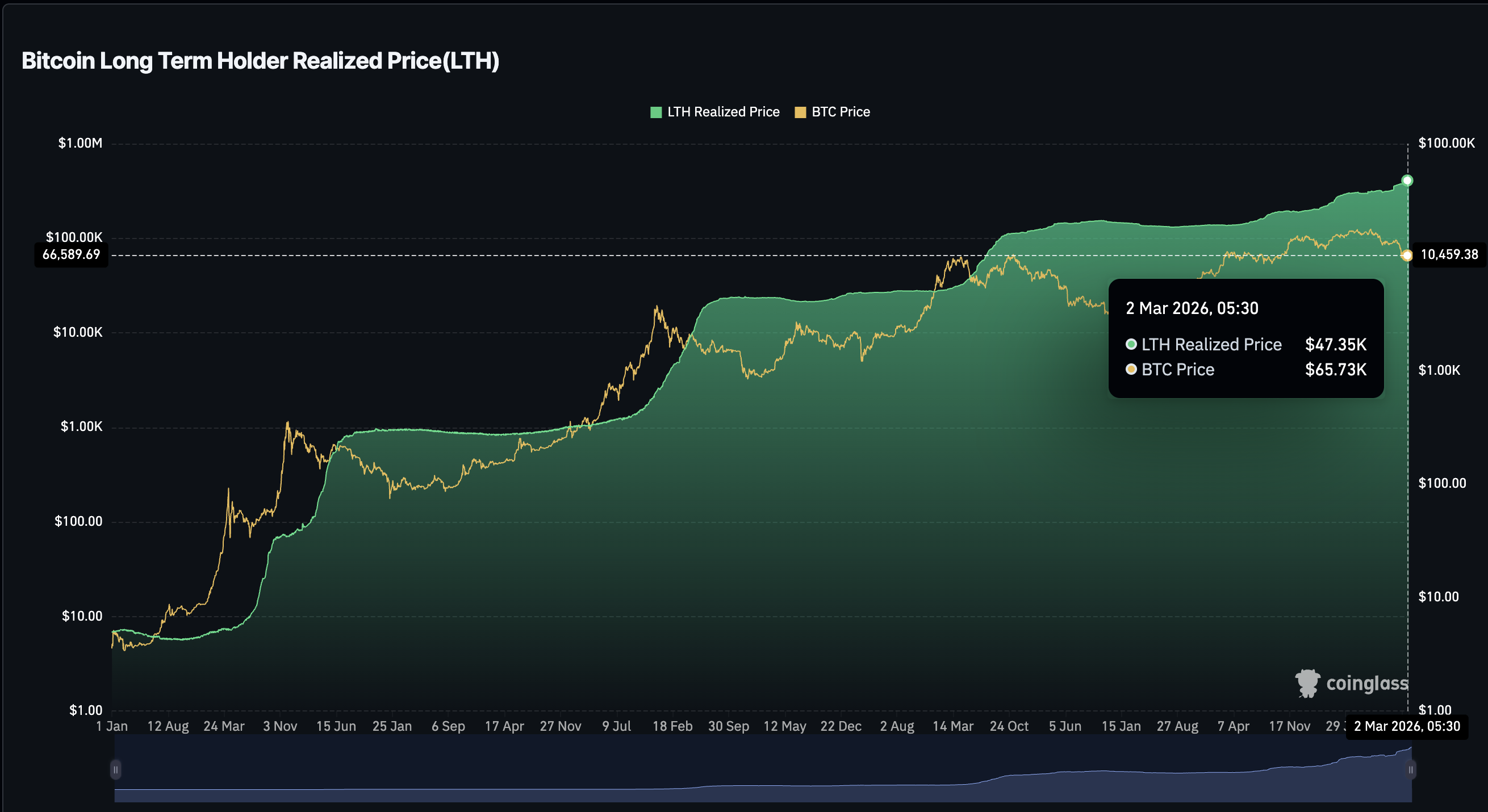Screen dimensions: 1488x812
Task: Click the green LTH data point marker
Action: tap(1407, 181)
